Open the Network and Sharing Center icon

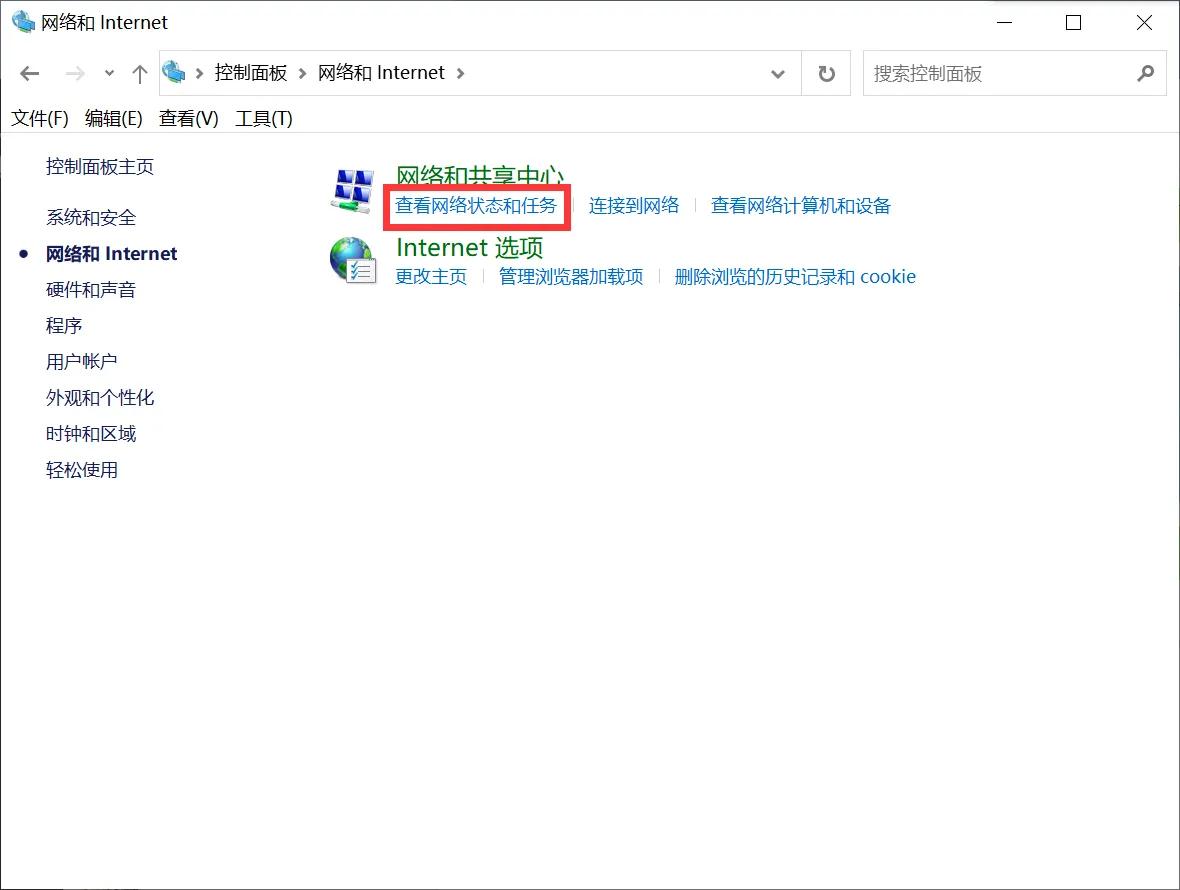352,190
